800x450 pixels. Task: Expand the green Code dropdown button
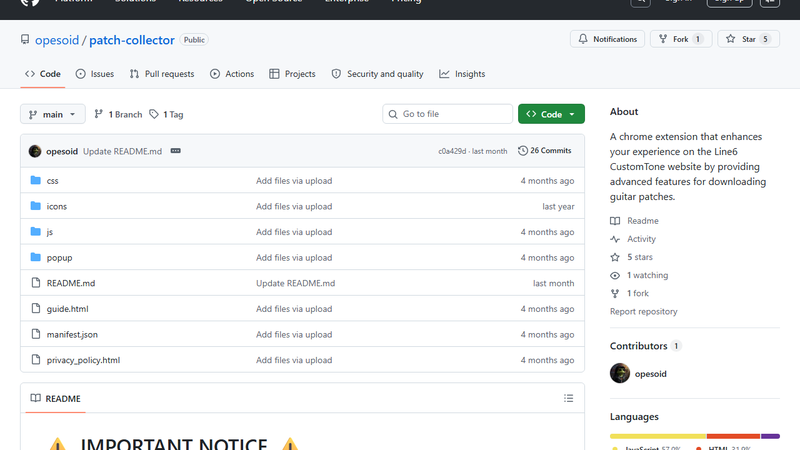(551, 114)
